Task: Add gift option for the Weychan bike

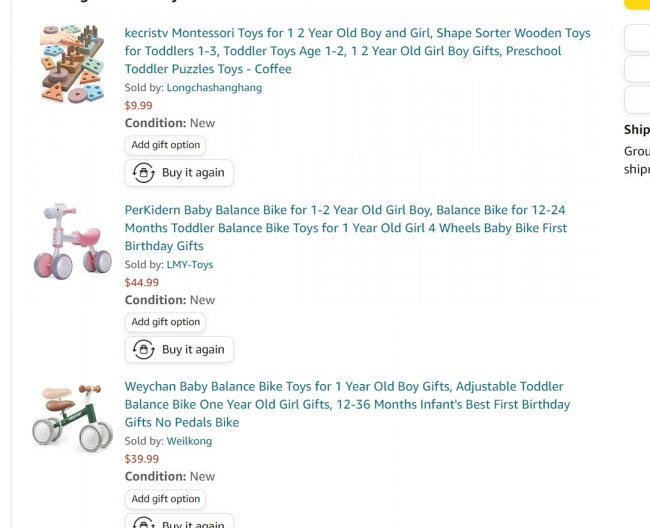Action: (166, 499)
